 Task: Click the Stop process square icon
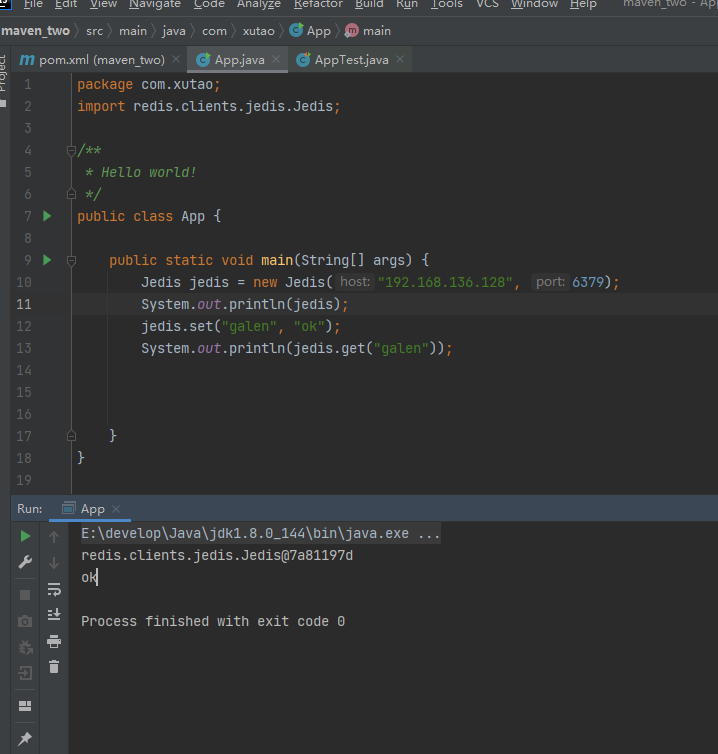[x=25, y=595]
